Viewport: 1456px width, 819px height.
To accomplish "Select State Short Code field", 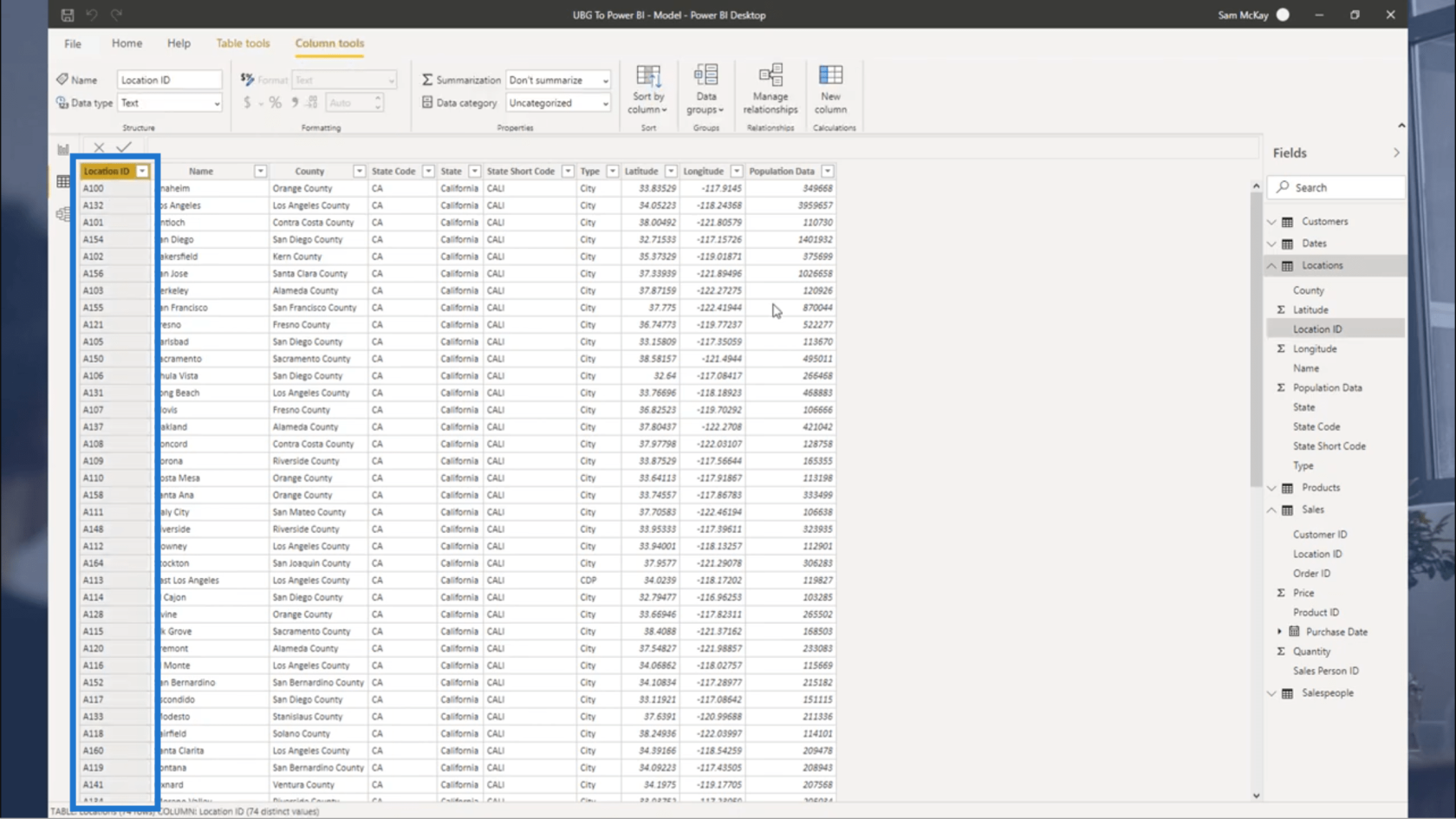I will [x=1329, y=446].
